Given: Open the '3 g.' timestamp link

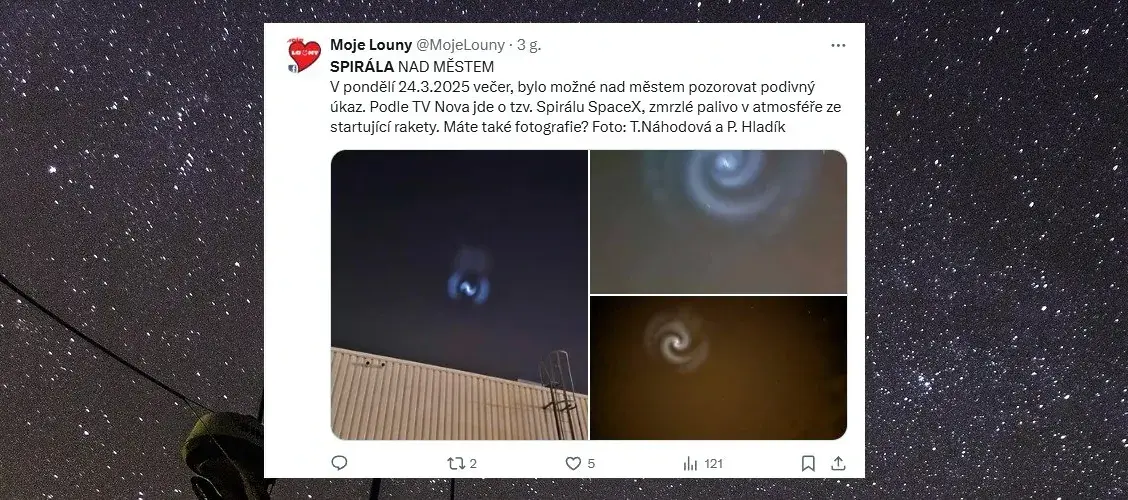Looking at the screenshot, I should click(529, 45).
